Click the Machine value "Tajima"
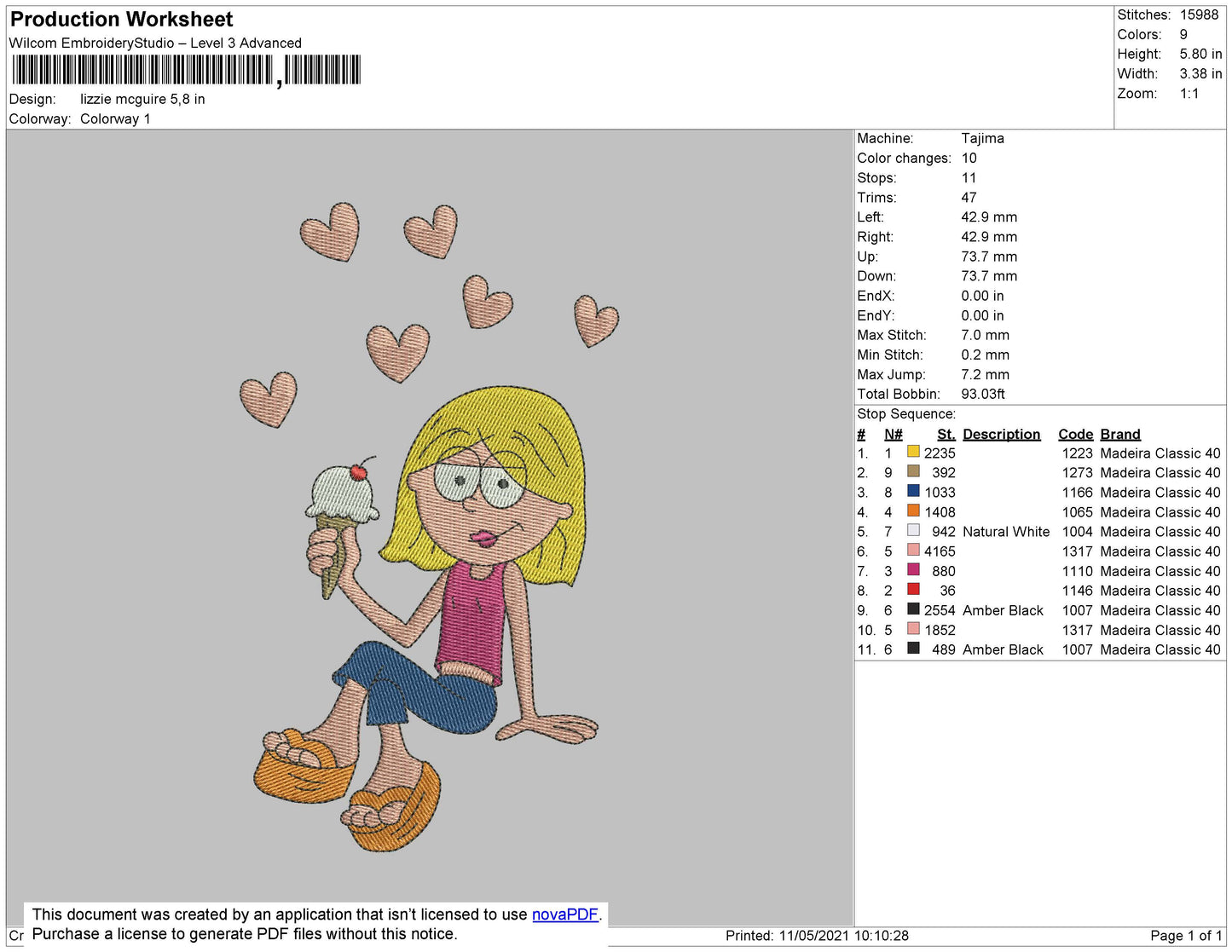Image resolution: width=1232 pixels, height=952 pixels. coord(982,138)
